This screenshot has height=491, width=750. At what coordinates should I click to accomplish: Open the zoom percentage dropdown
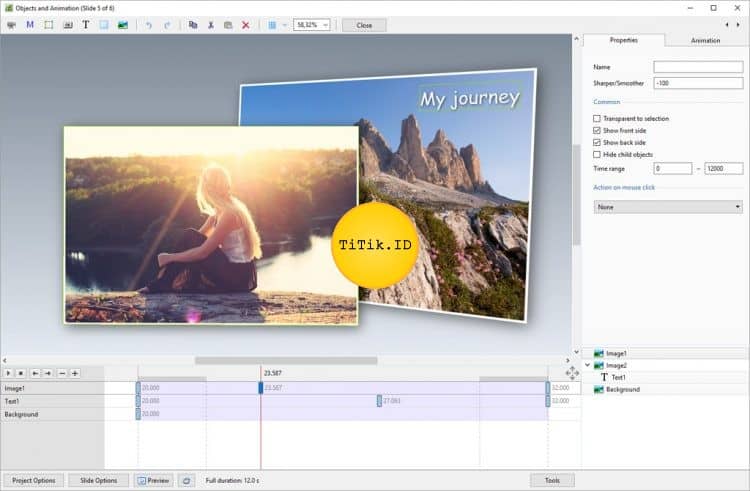[326, 25]
